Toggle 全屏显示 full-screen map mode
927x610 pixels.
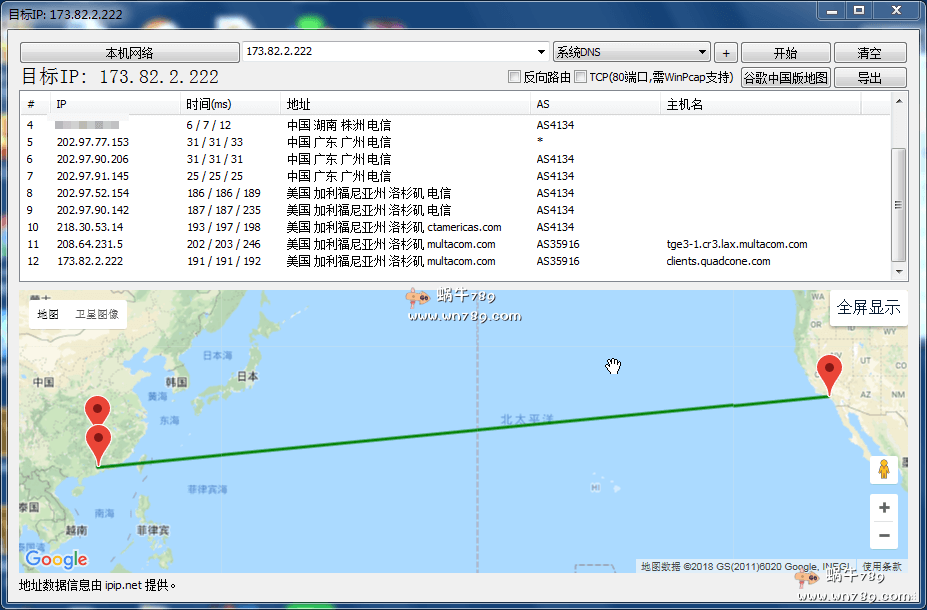pyautogui.click(x=868, y=308)
